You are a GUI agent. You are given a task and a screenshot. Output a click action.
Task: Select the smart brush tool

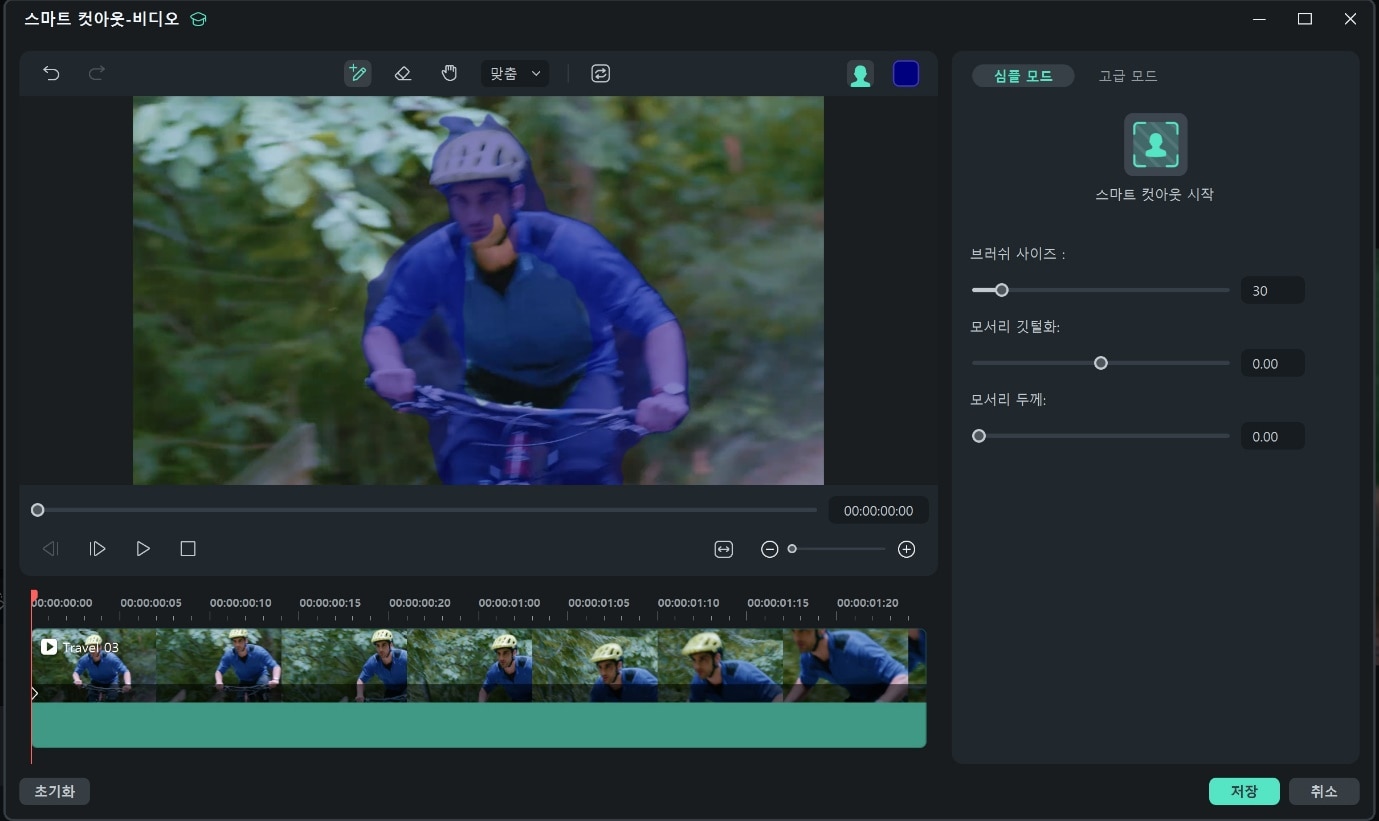coord(357,73)
